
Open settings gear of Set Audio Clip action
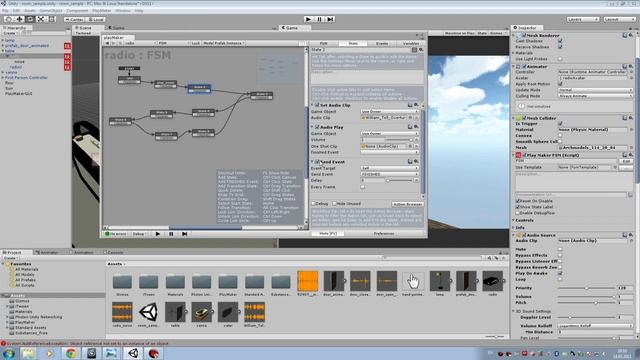click(x=416, y=105)
